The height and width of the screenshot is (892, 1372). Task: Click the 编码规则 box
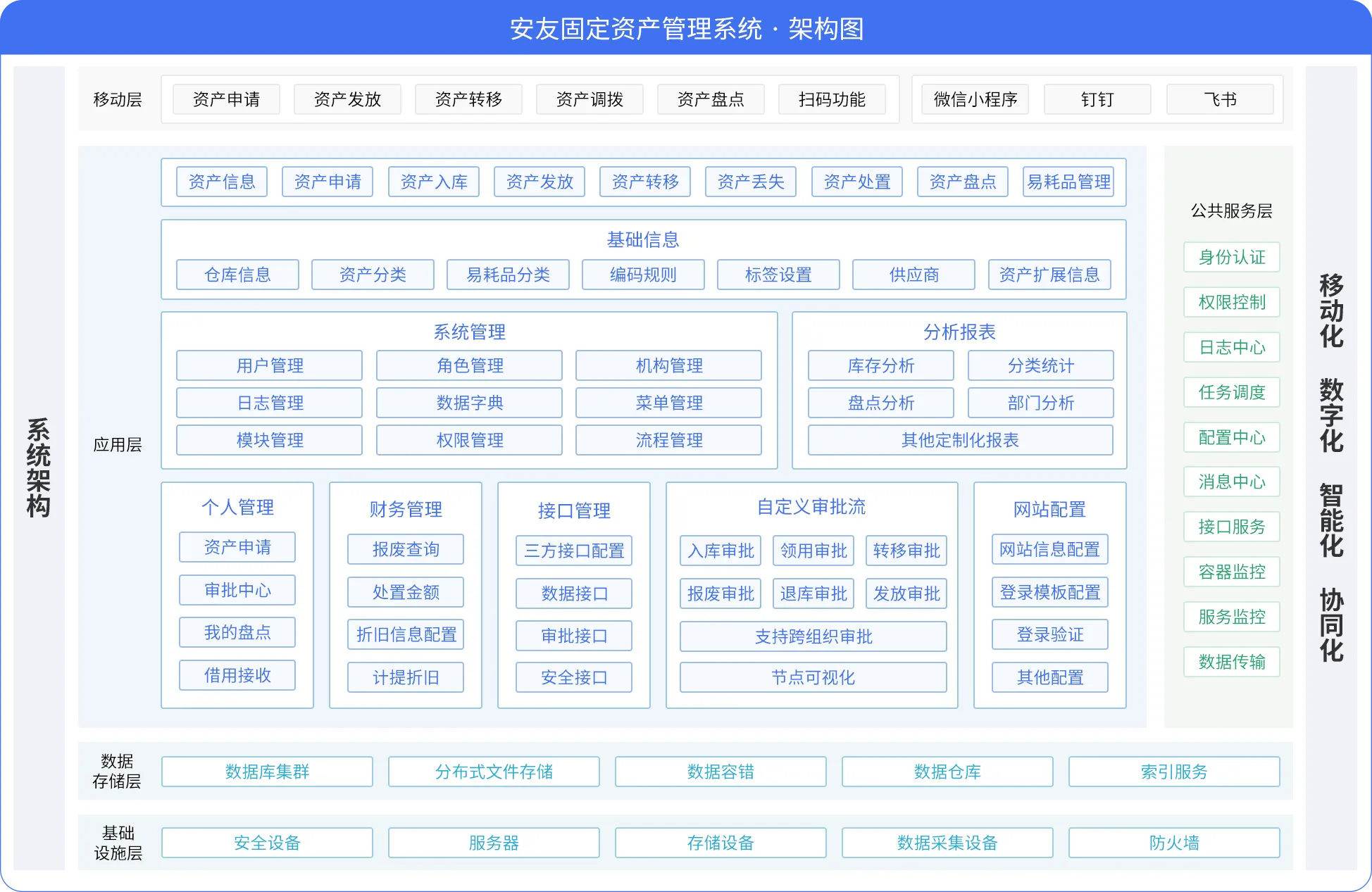click(x=643, y=275)
